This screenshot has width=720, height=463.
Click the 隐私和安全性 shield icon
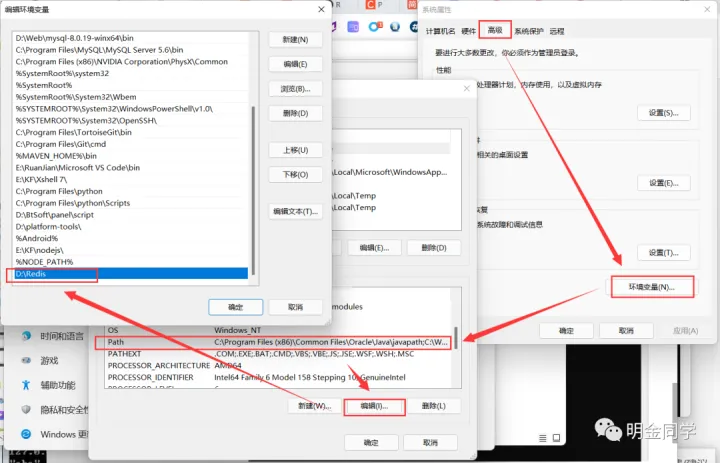pos(25,409)
